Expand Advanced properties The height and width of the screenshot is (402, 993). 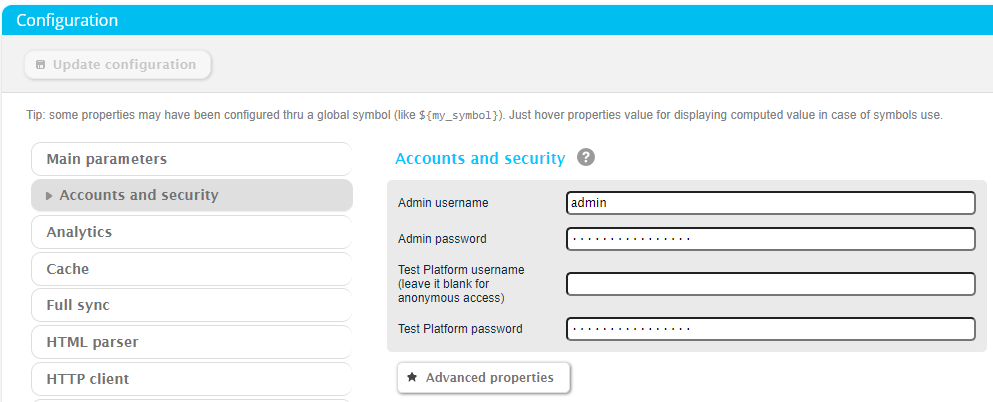tap(483, 378)
